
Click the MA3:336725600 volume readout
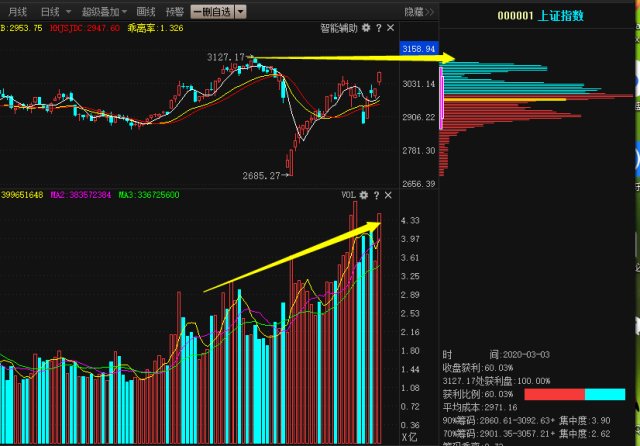tap(149, 195)
